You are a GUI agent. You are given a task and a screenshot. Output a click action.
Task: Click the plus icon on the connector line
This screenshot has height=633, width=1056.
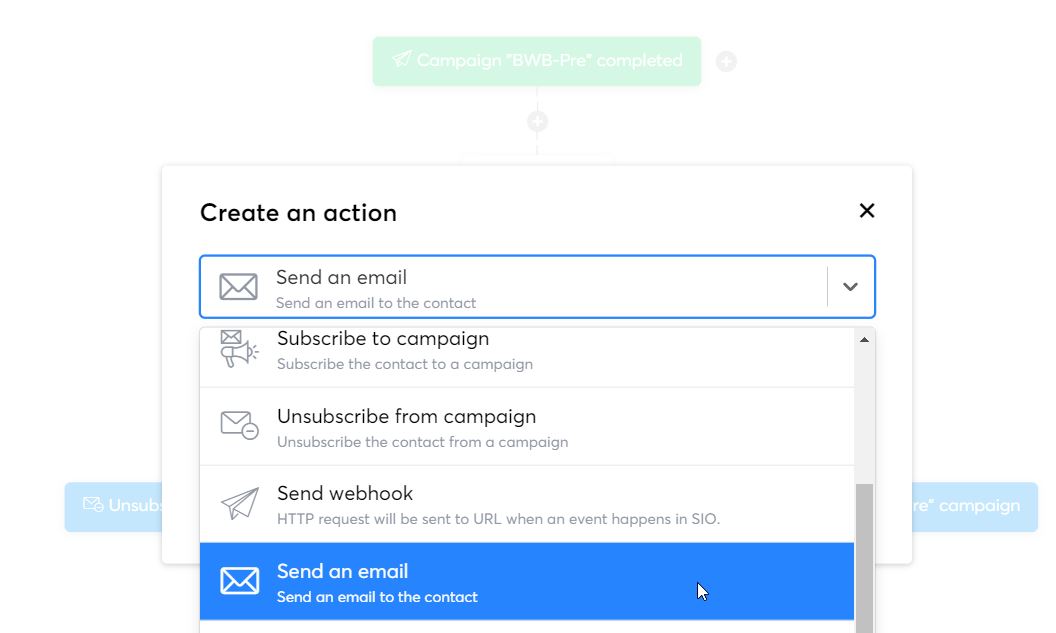pos(537,121)
